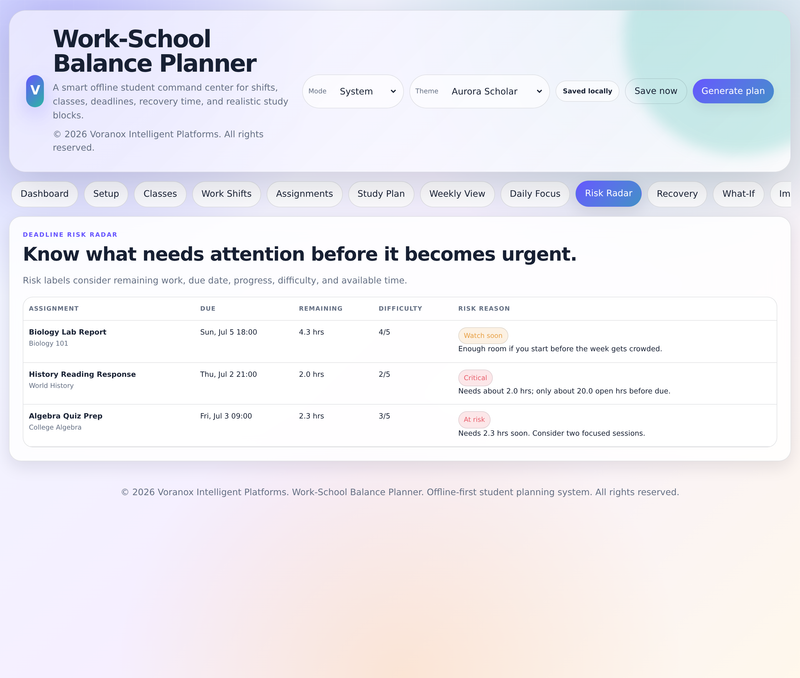Go to the Recovery tab
Screen dimensions: 800x678
[x=677, y=194]
